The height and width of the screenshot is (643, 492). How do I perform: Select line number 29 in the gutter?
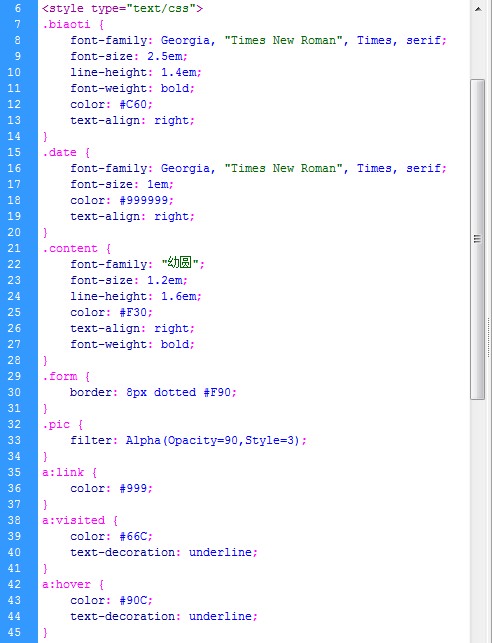pyautogui.click(x=14, y=376)
